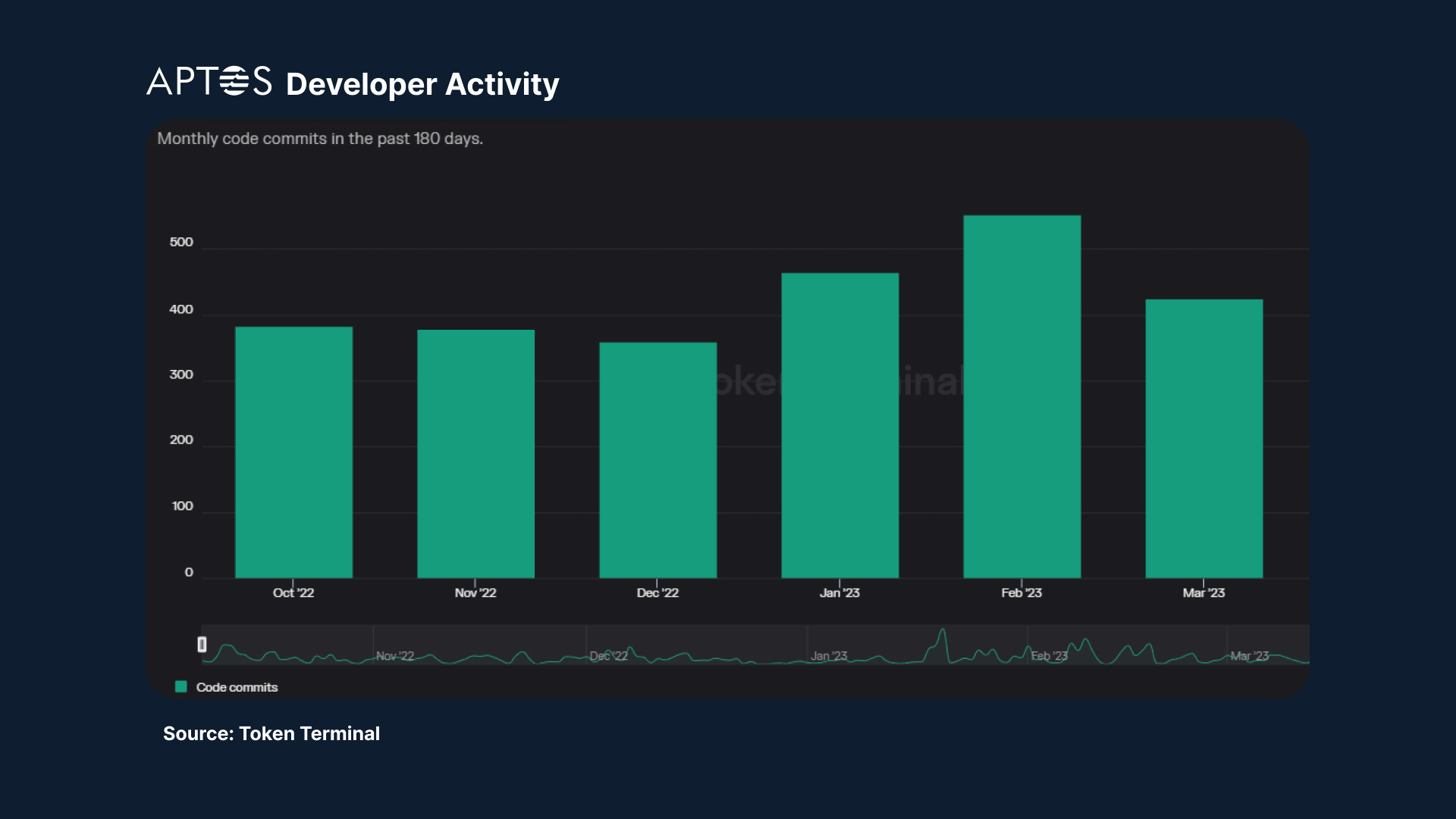Screen dimensions: 1456x819
Task: Click the Nov '22 commits bar
Action: tap(475, 453)
